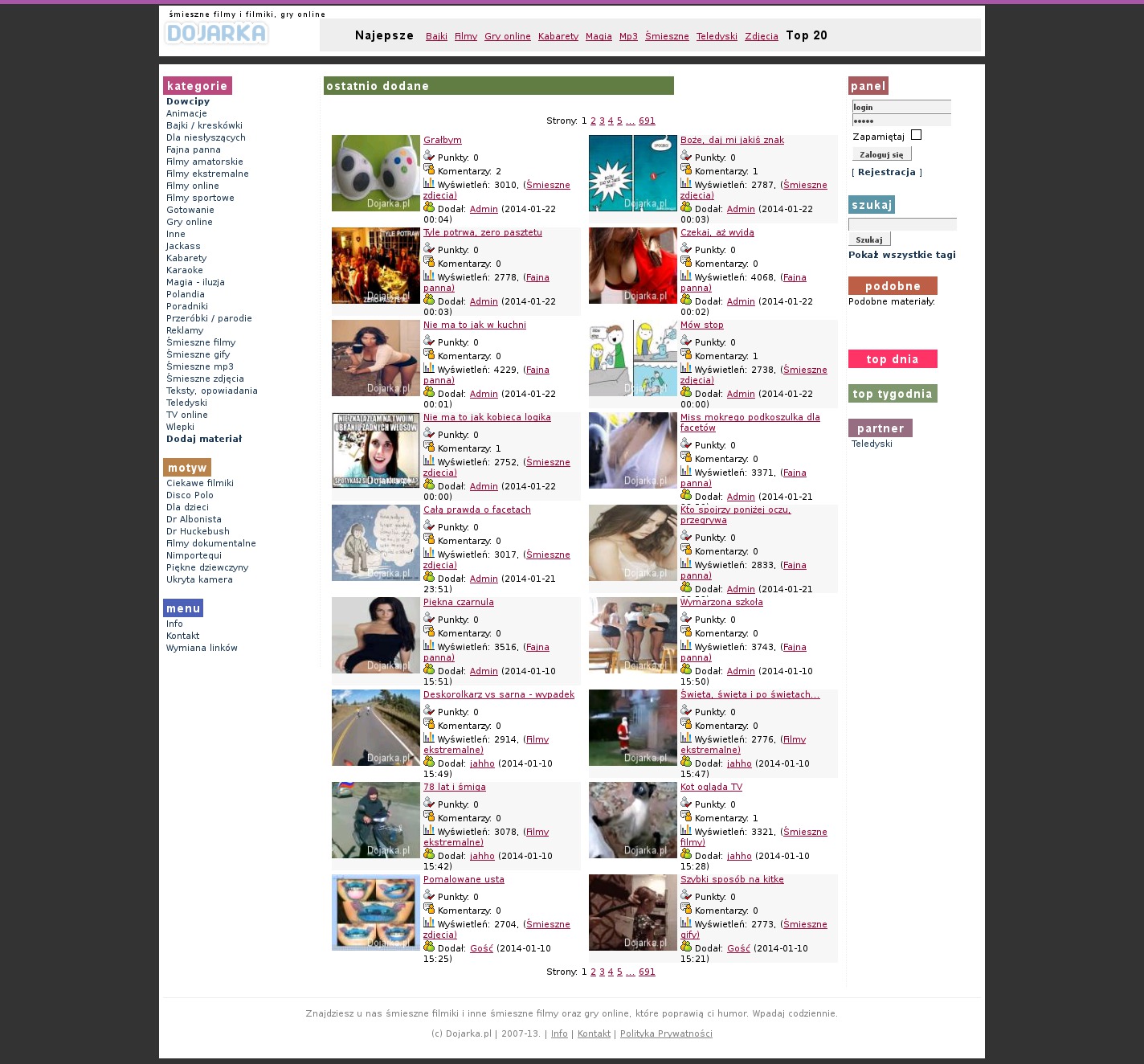
Task: Open user jahho on 'Kot ogląda TV'
Action: [739, 857]
